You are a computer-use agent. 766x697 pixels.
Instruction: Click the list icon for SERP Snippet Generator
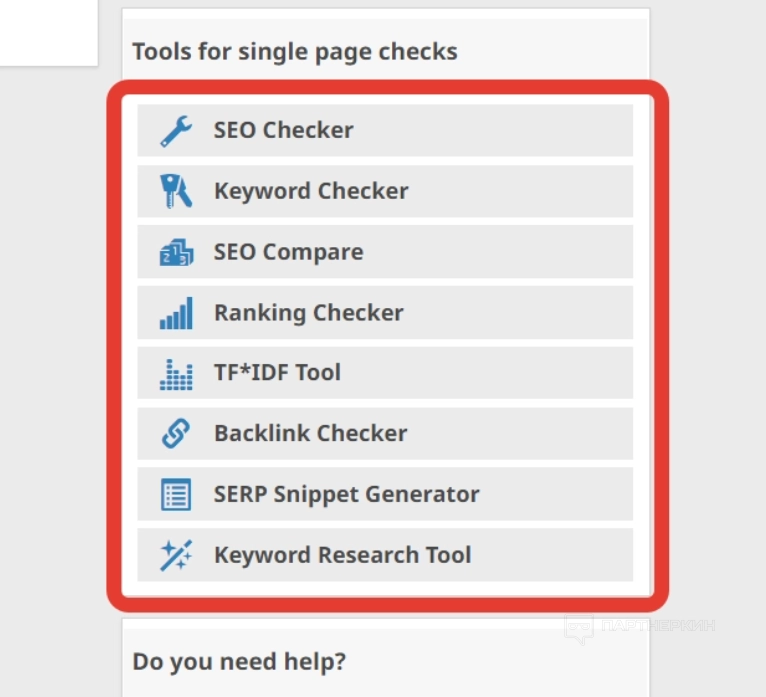click(176, 494)
